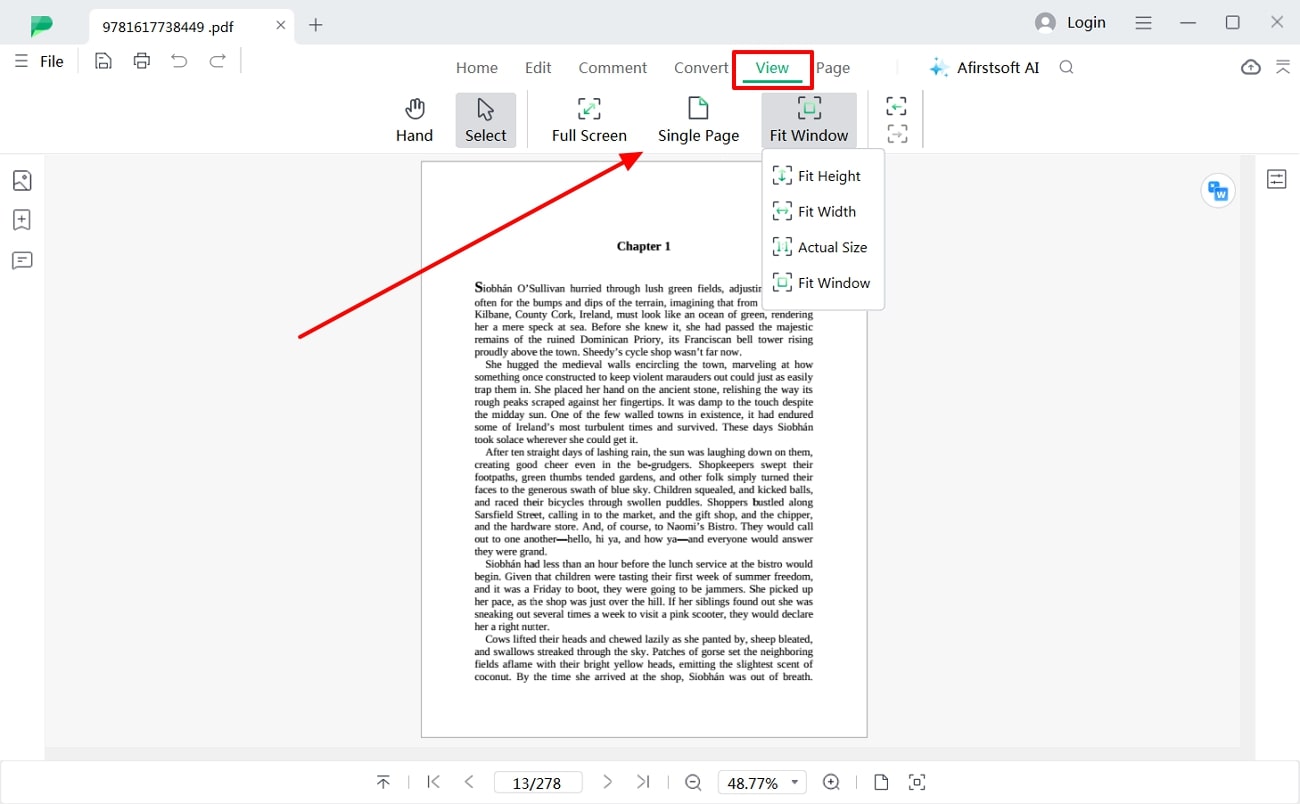Screen dimensions: 1300x804
Task: Go to the previous page
Action: [x=469, y=782]
